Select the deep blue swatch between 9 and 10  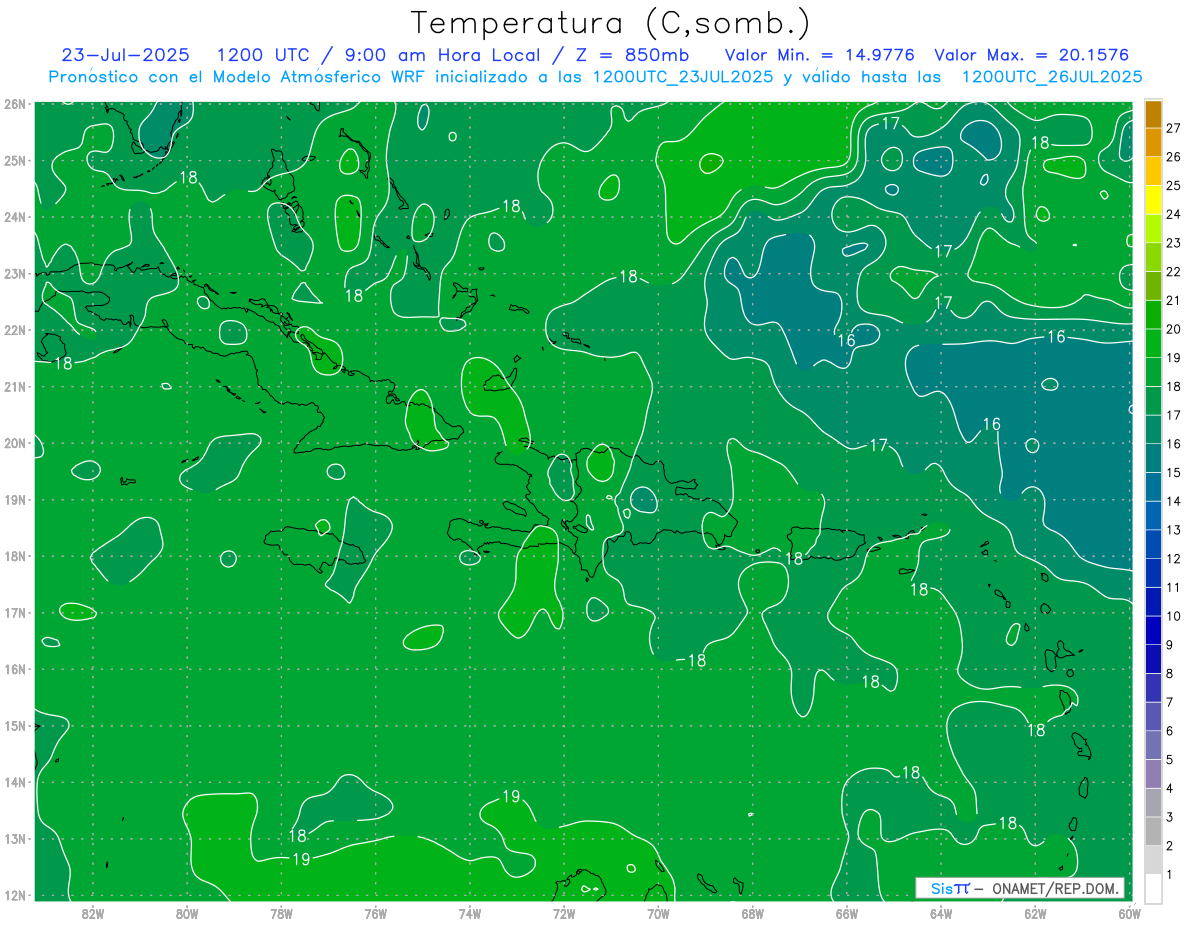[1153, 630]
